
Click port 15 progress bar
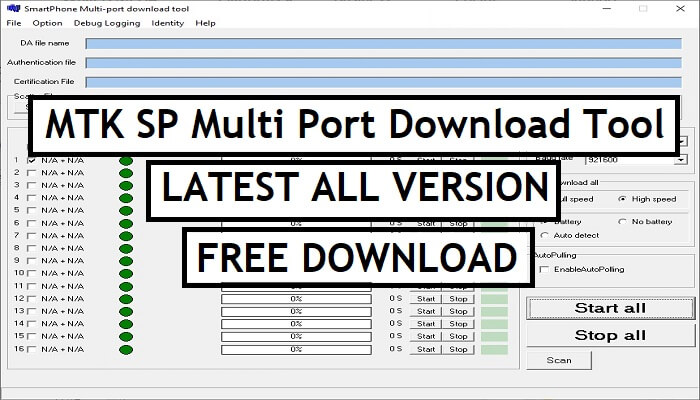coord(296,337)
